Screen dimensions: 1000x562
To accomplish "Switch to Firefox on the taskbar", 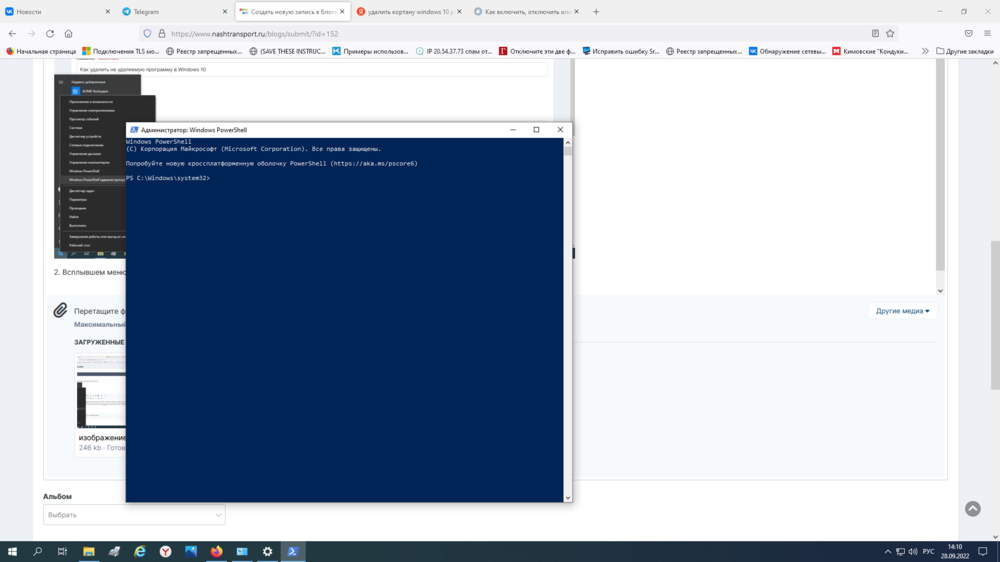I will coord(216,551).
